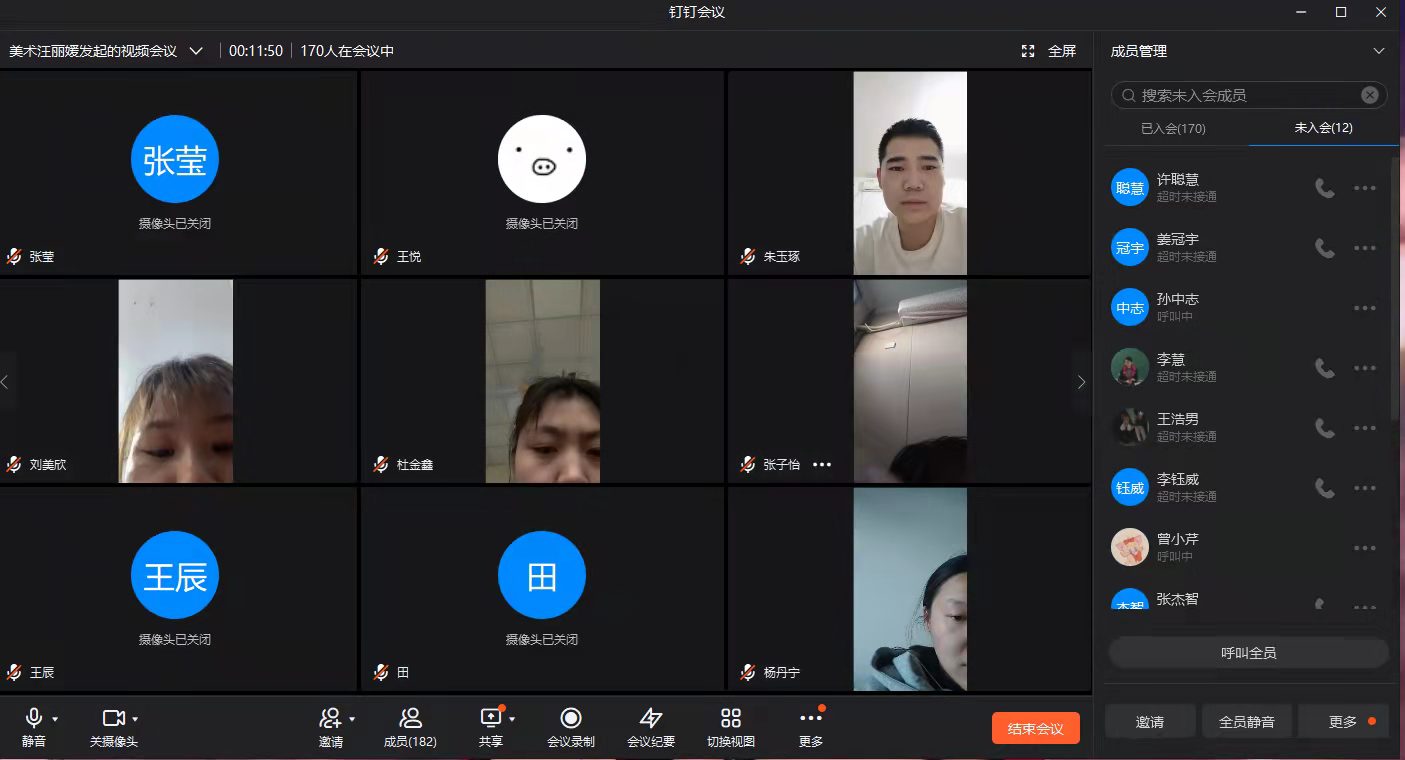Viewport: 1405px width, 760px height.
Task: Click the switch view (切换视图) icon
Action: coord(731,718)
